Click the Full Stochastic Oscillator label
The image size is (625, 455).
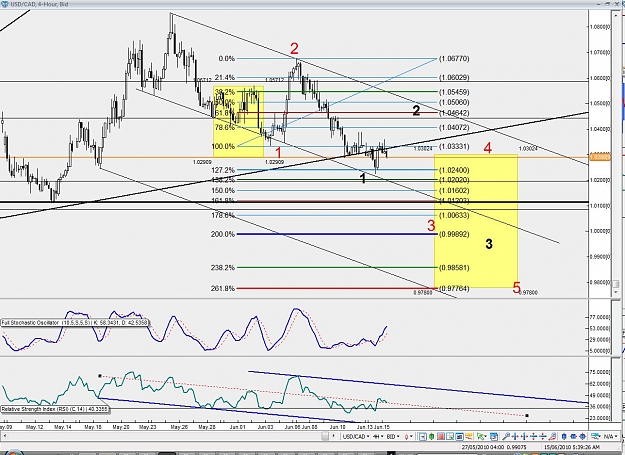(x=74, y=322)
